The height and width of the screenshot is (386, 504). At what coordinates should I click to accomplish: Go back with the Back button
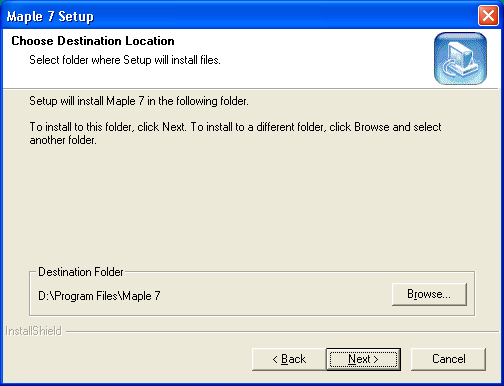coord(289,359)
